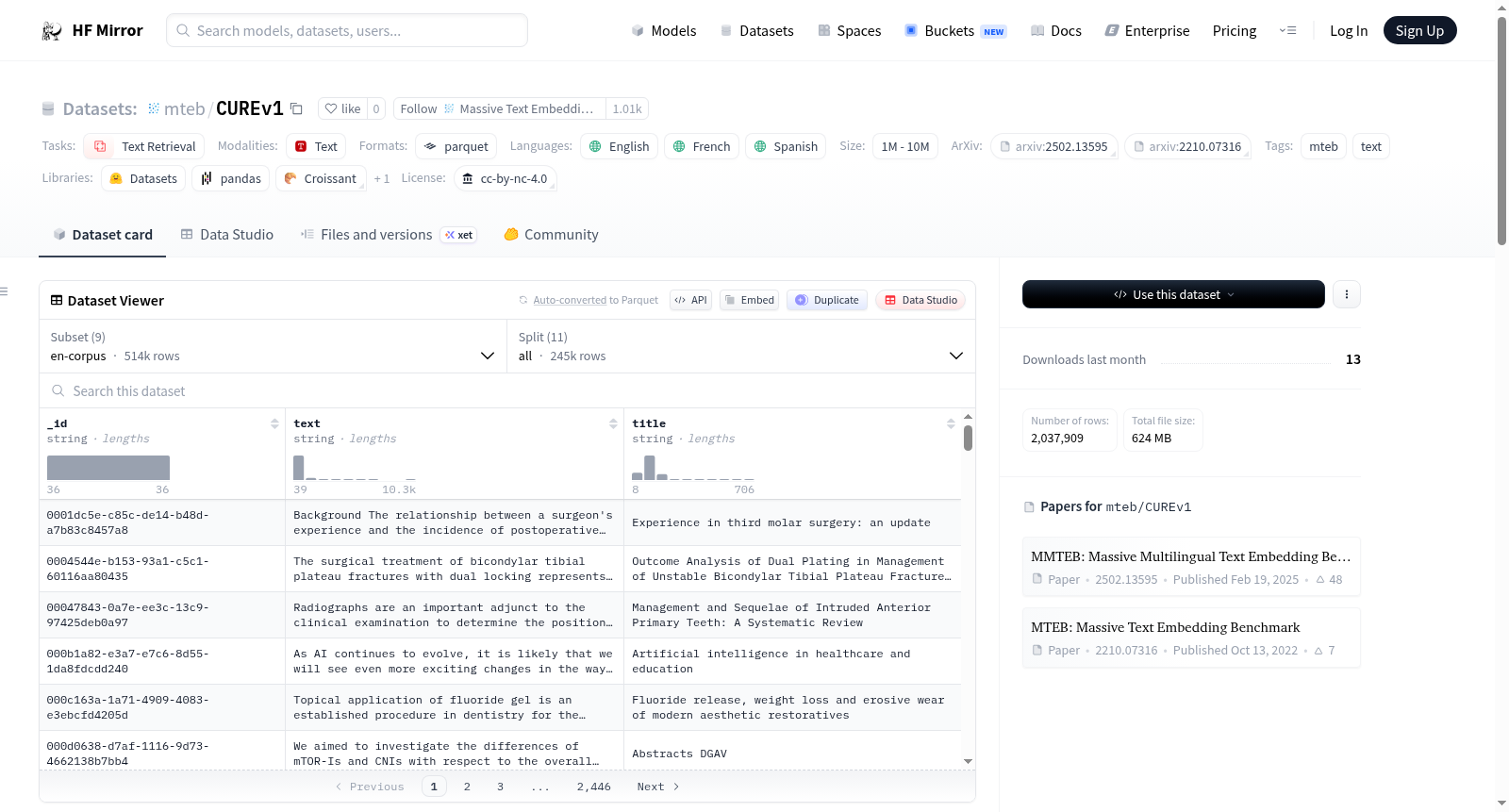Click the dataset table vertical scrollbar
Image resolution: width=1509 pixels, height=812 pixels.
[968, 438]
